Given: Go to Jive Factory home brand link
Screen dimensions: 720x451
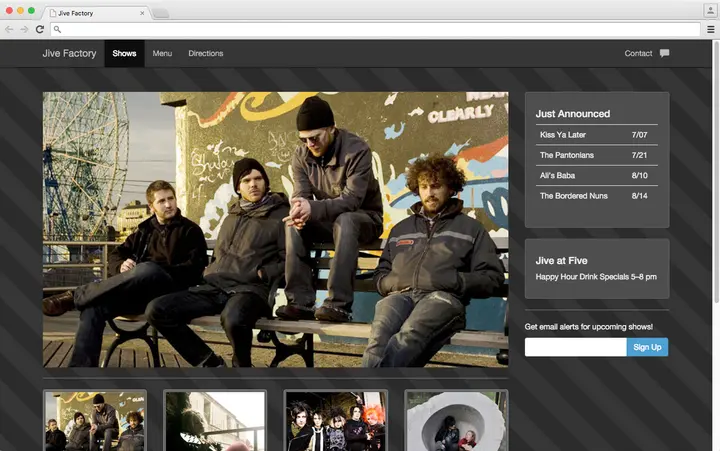Looking at the screenshot, I should pos(69,53).
